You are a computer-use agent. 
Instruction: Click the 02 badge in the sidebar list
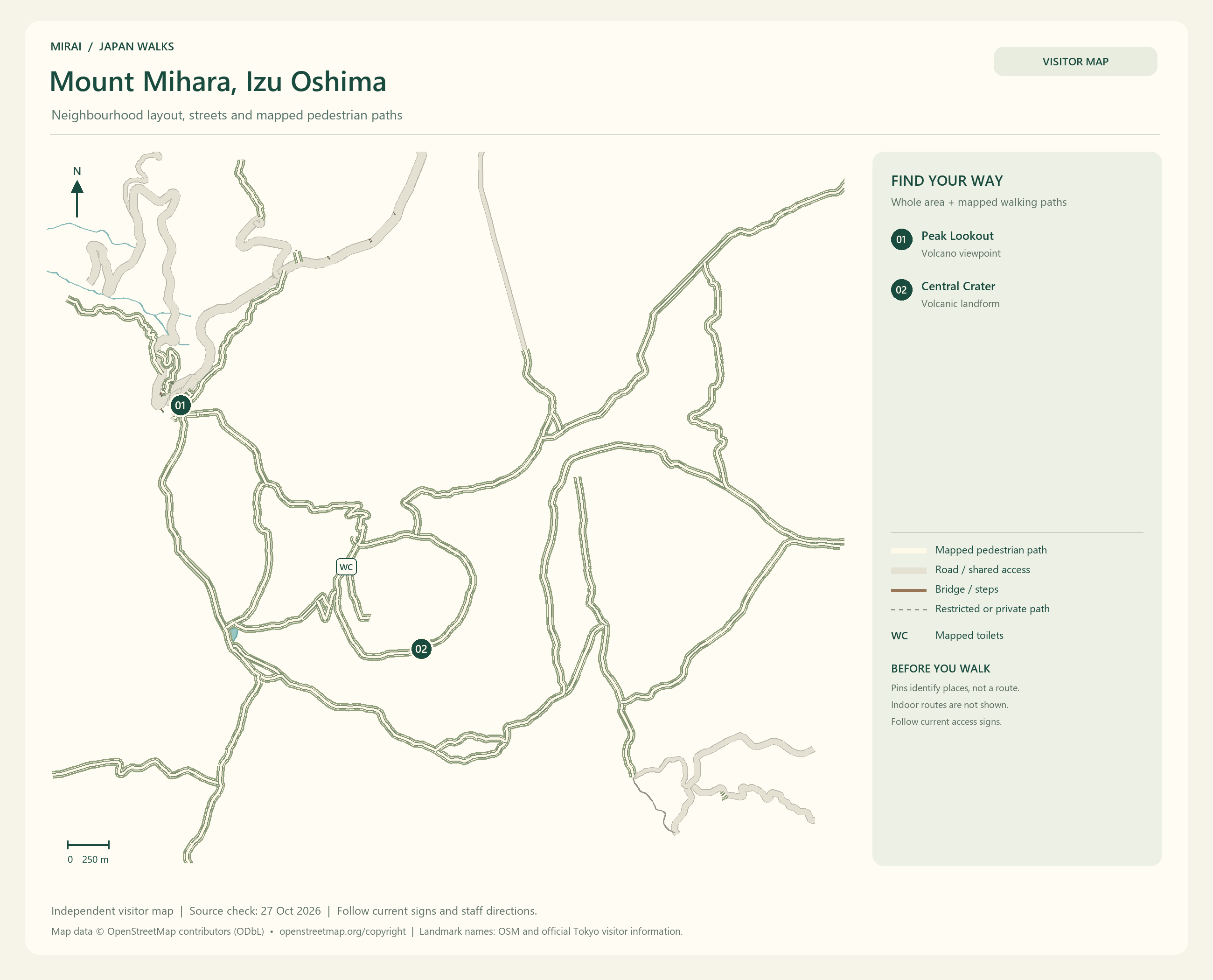(901, 290)
